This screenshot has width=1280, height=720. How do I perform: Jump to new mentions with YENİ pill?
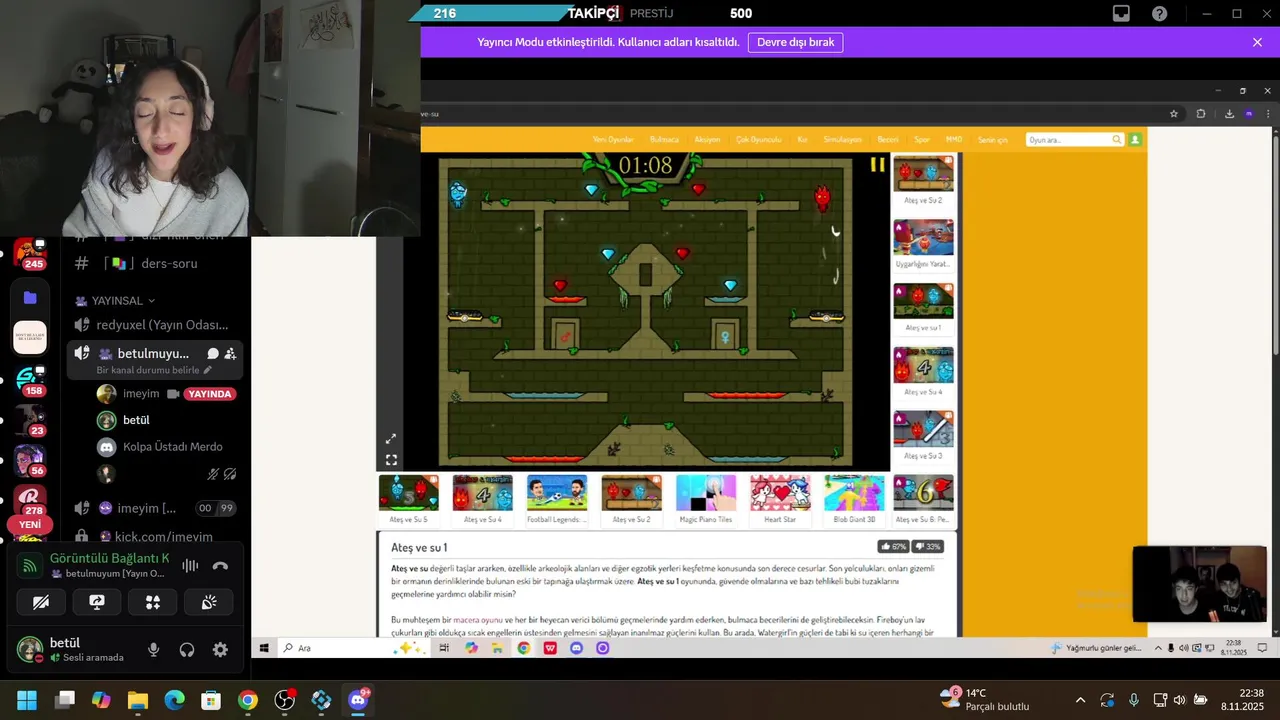[30, 524]
